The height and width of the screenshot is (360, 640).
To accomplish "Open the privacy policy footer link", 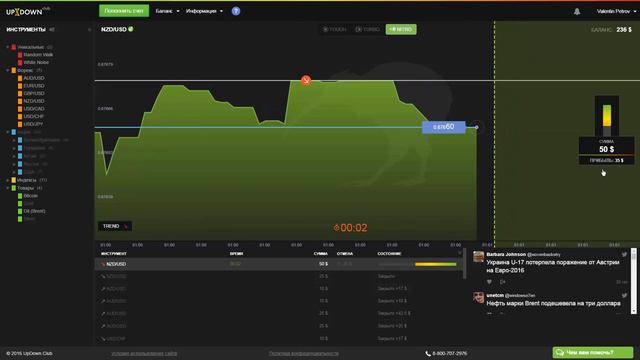I will pyautogui.click(x=304, y=353).
